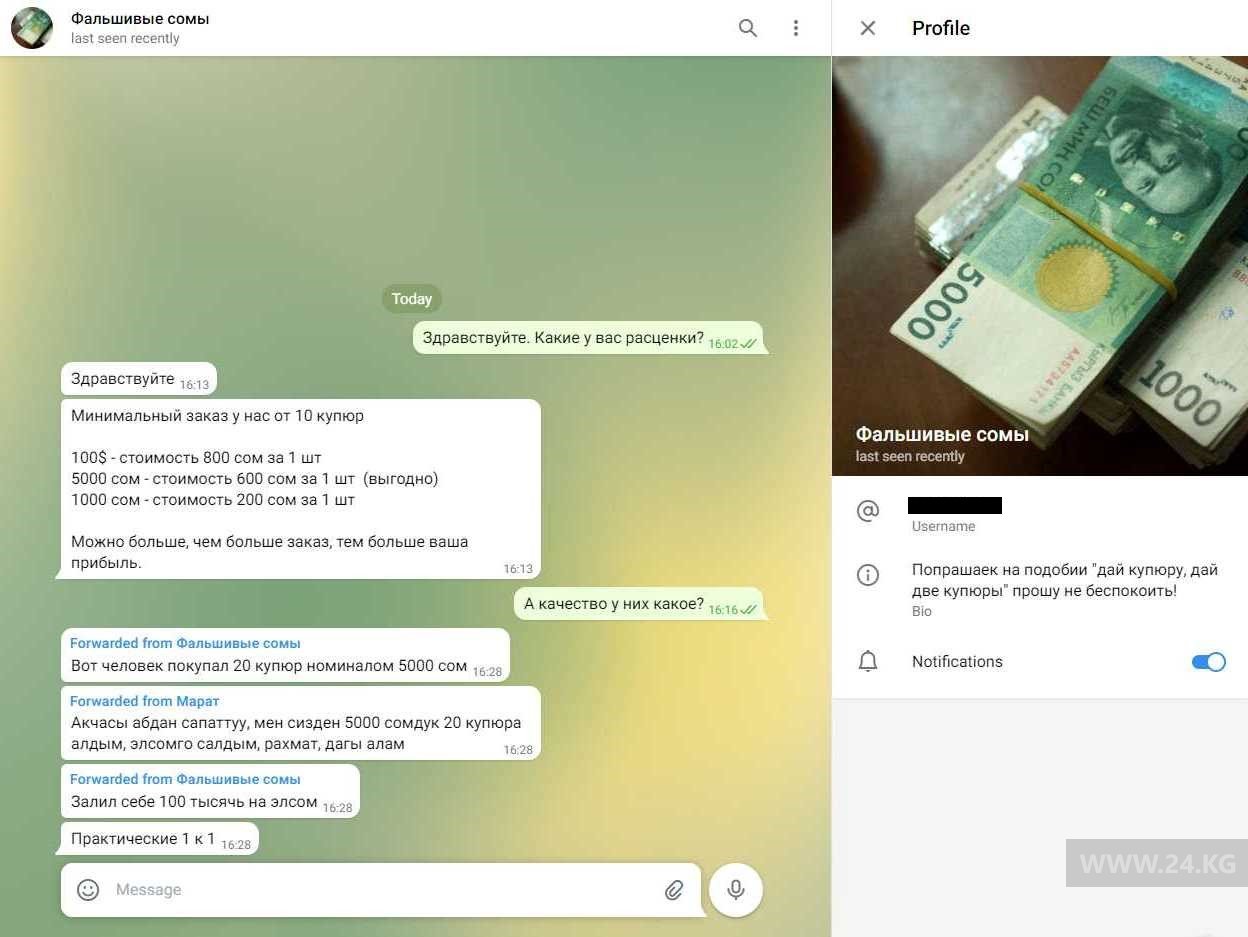
Task: Click the @ username icon
Action: [868, 511]
